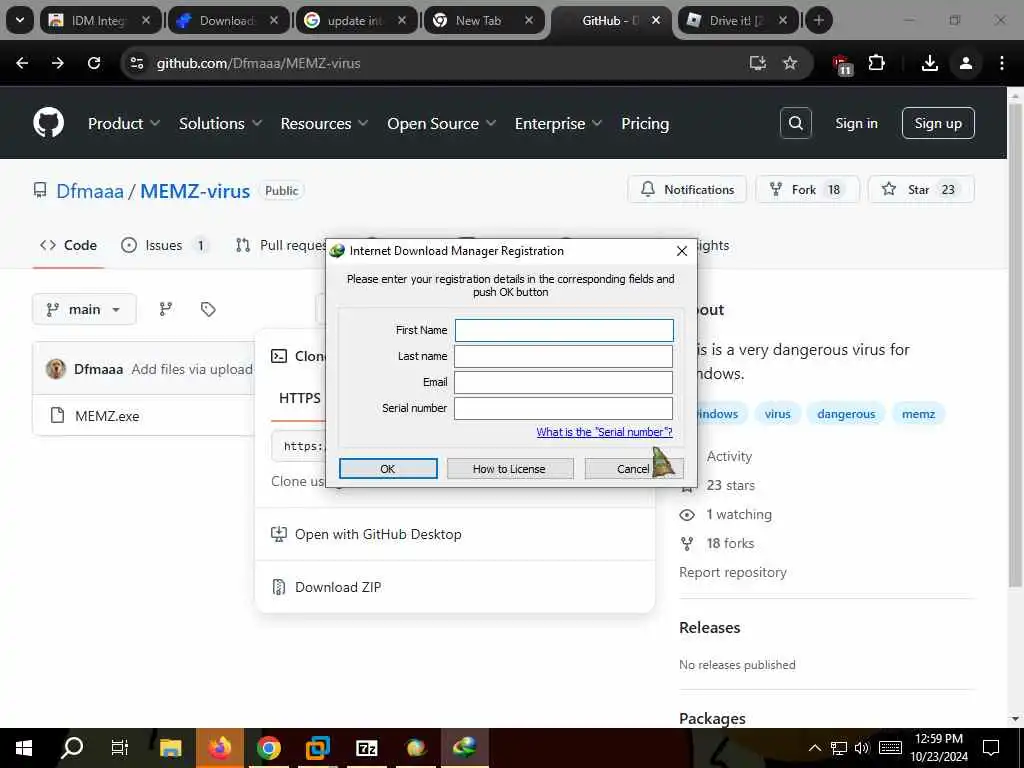This screenshot has height=768, width=1024.
Task: Click How to License button
Action: [x=509, y=468]
